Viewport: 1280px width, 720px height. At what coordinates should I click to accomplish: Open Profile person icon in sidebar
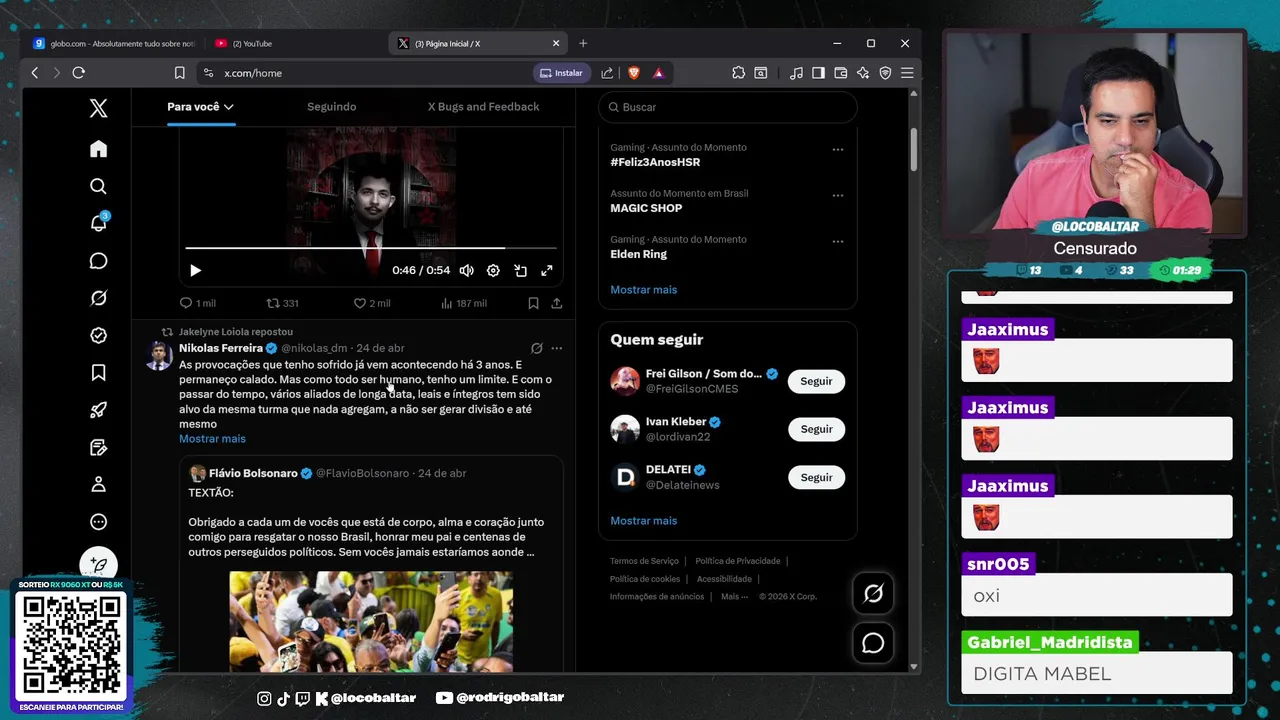98,484
